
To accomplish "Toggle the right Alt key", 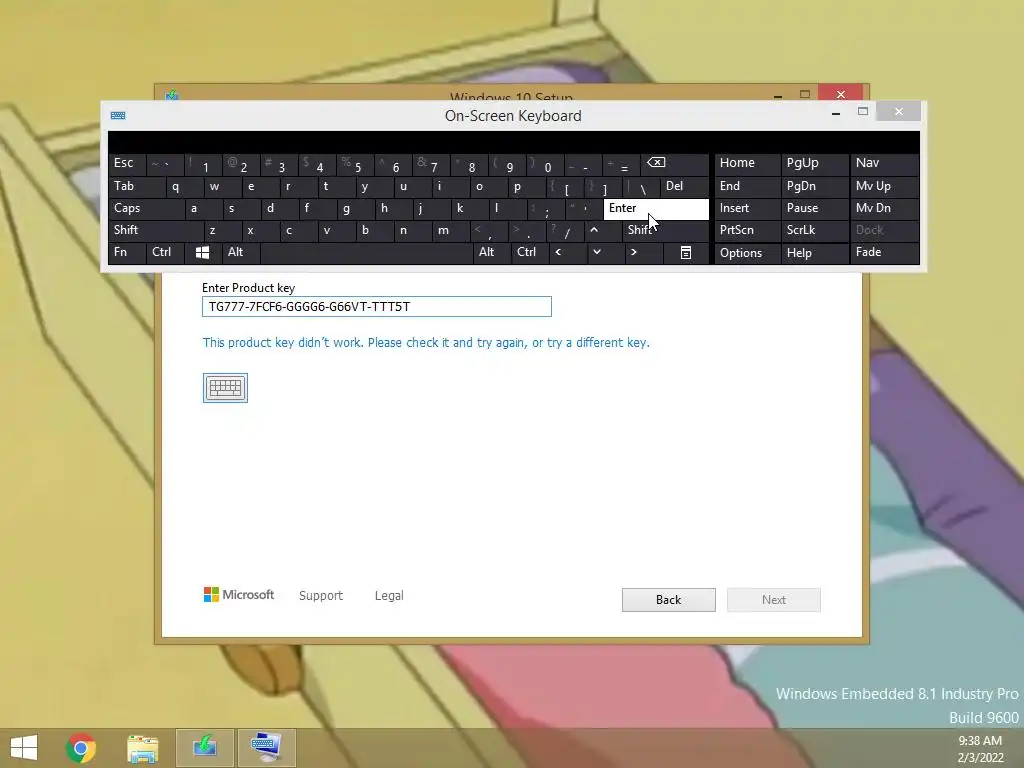I will (492, 252).
